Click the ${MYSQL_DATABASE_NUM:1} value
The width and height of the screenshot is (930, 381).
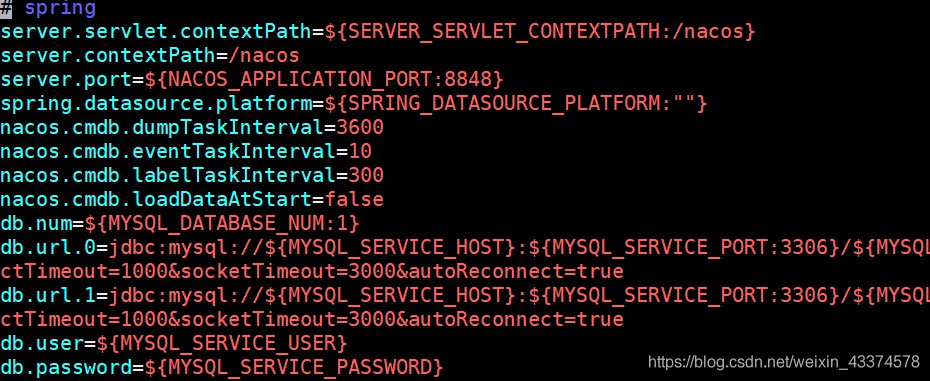point(222,223)
